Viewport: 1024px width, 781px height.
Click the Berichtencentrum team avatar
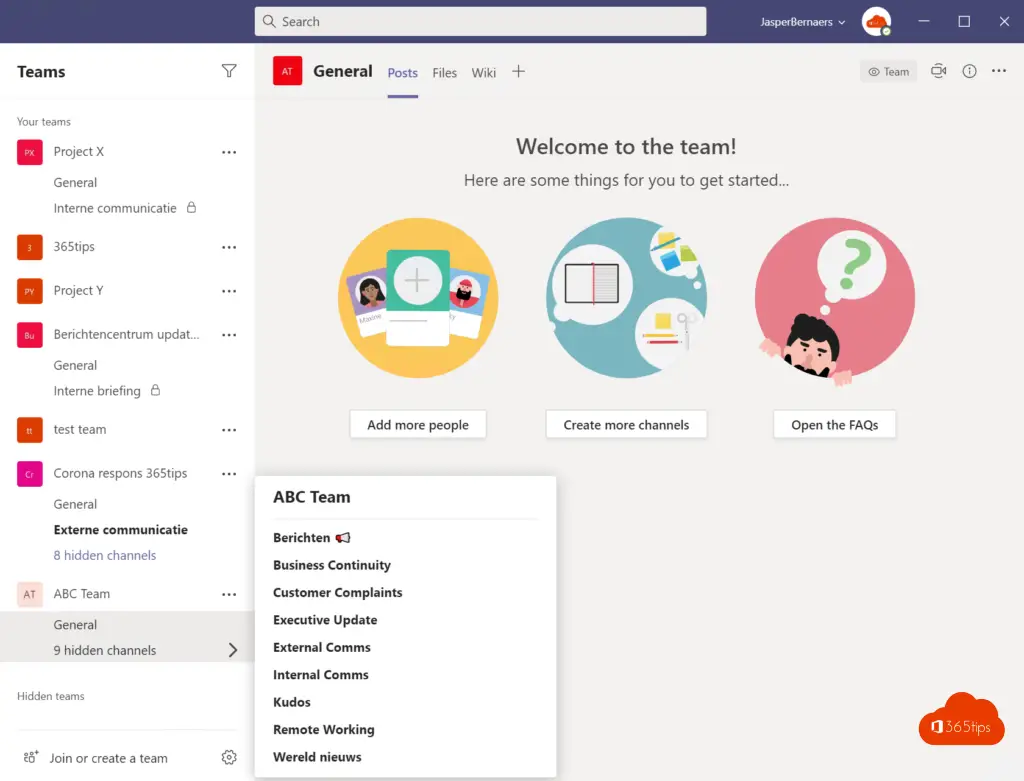[29, 335]
